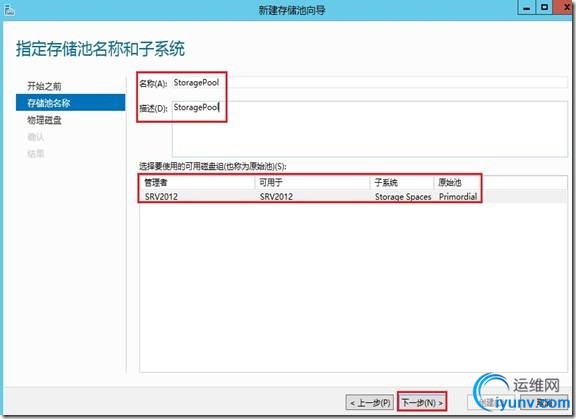
Task: Select the 存储池名称 wizard step
Action: pos(71,103)
